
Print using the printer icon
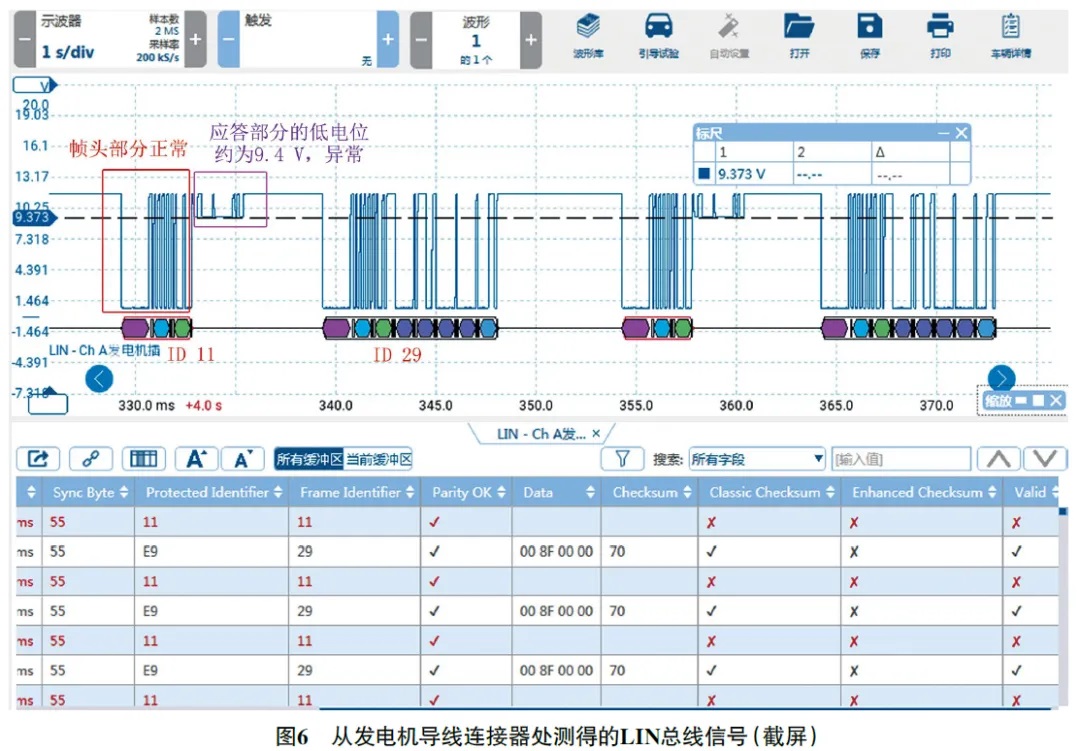coord(940,27)
